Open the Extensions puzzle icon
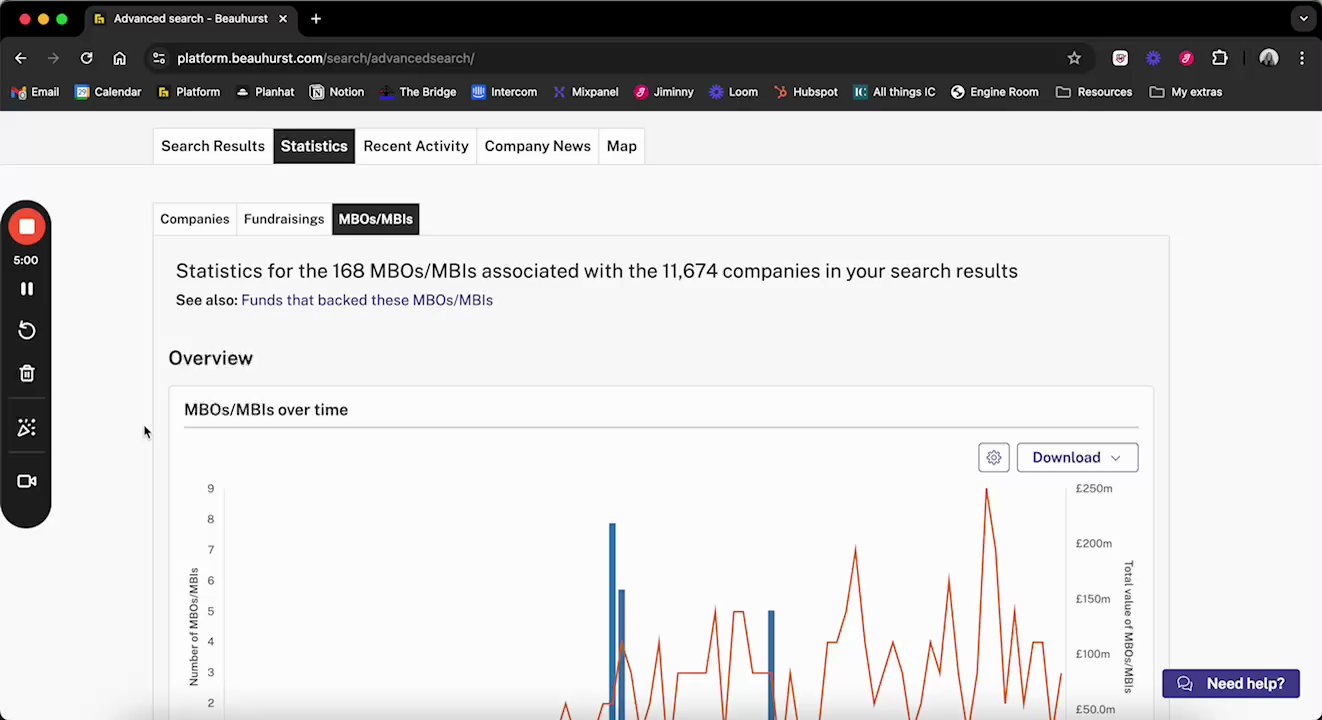Viewport: 1322px width, 720px height. click(x=1220, y=58)
